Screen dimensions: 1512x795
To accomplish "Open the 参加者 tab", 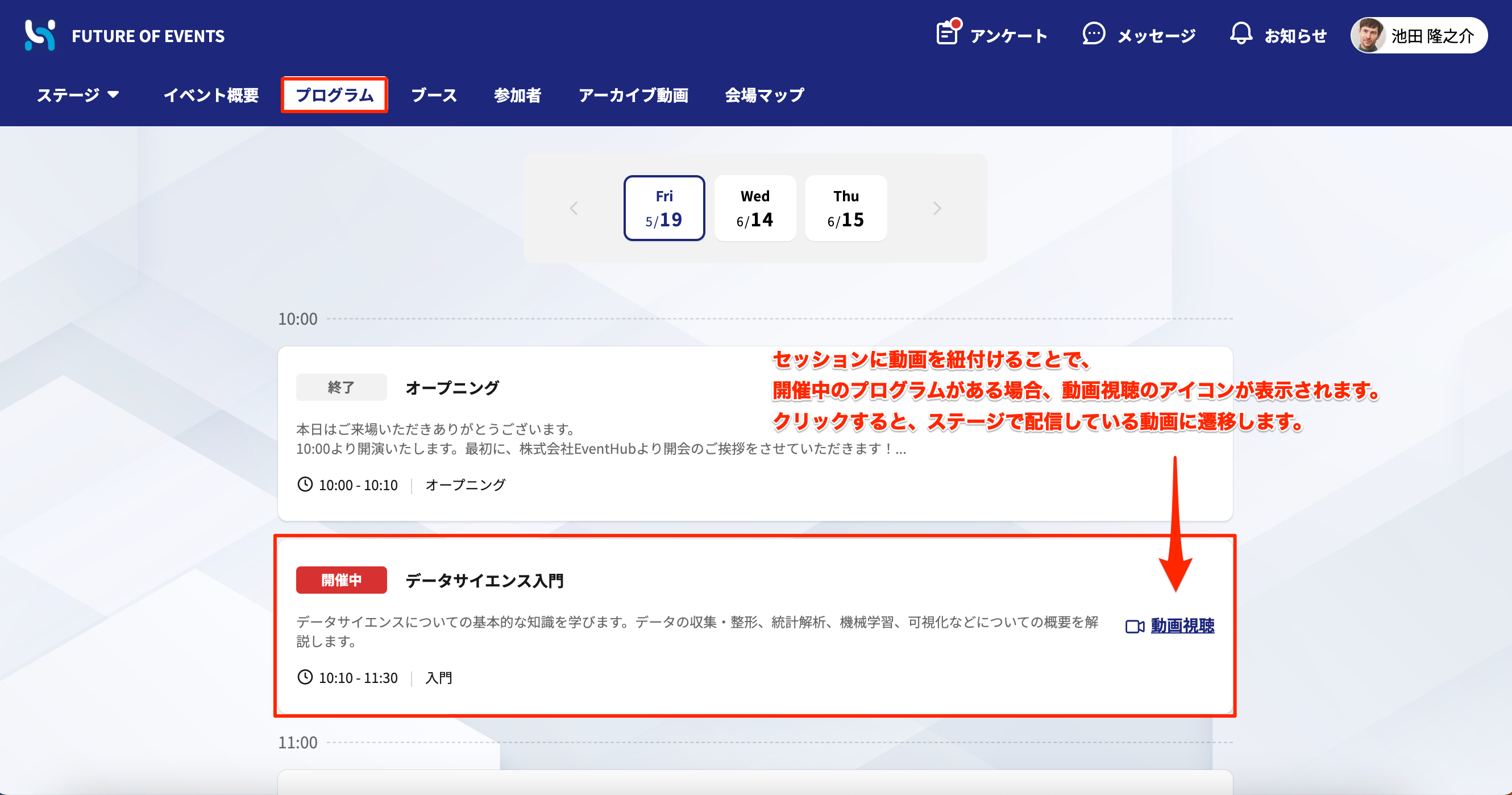I will click(517, 95).
